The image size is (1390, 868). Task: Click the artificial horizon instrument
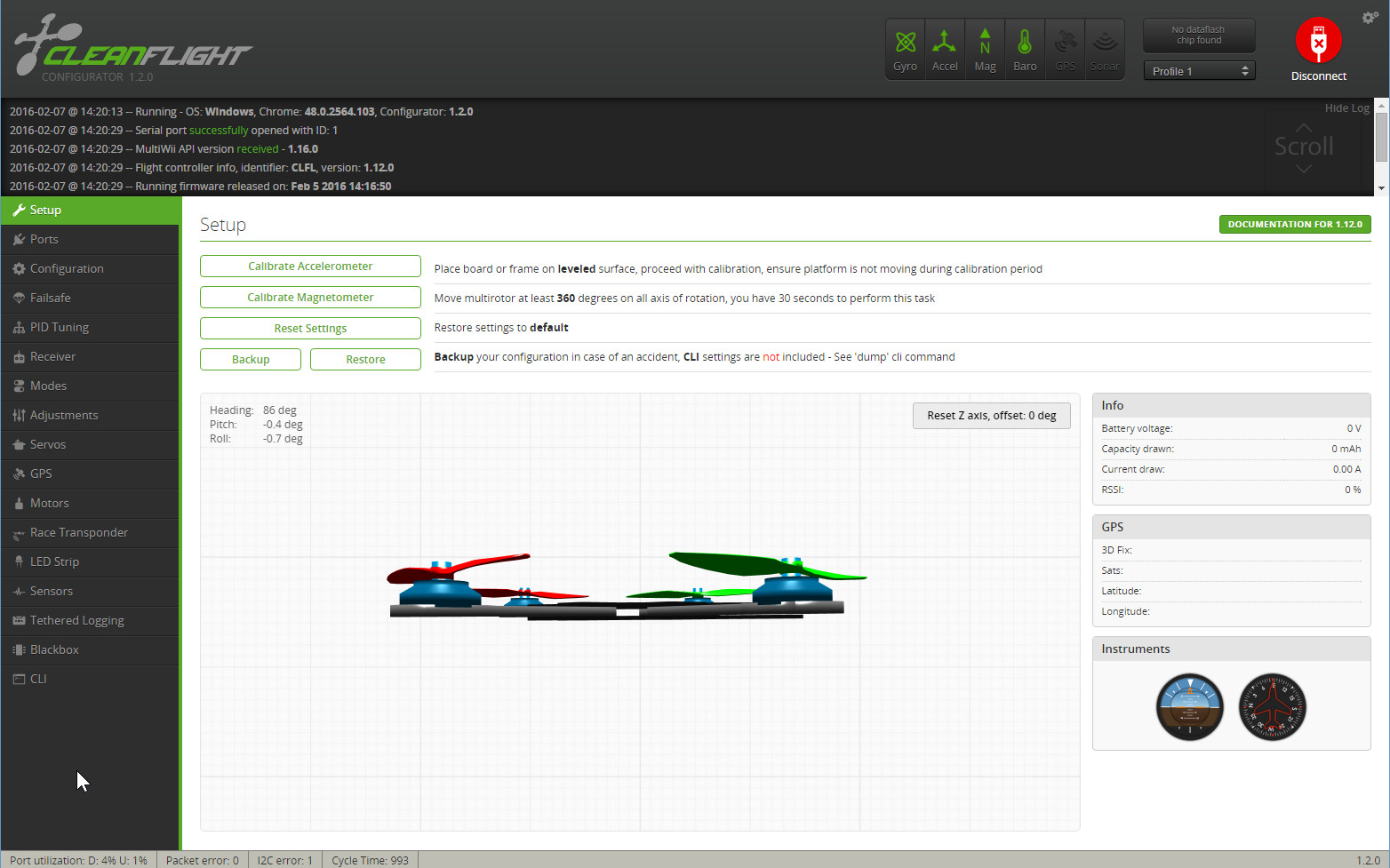coord(1189,707)
